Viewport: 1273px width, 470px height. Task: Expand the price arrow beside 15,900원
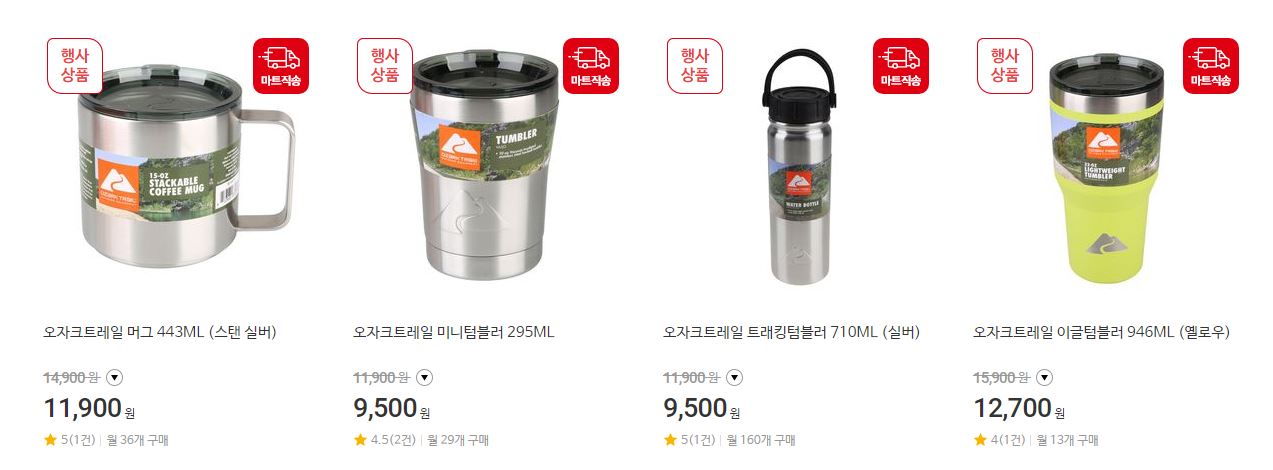(1044, 378)
